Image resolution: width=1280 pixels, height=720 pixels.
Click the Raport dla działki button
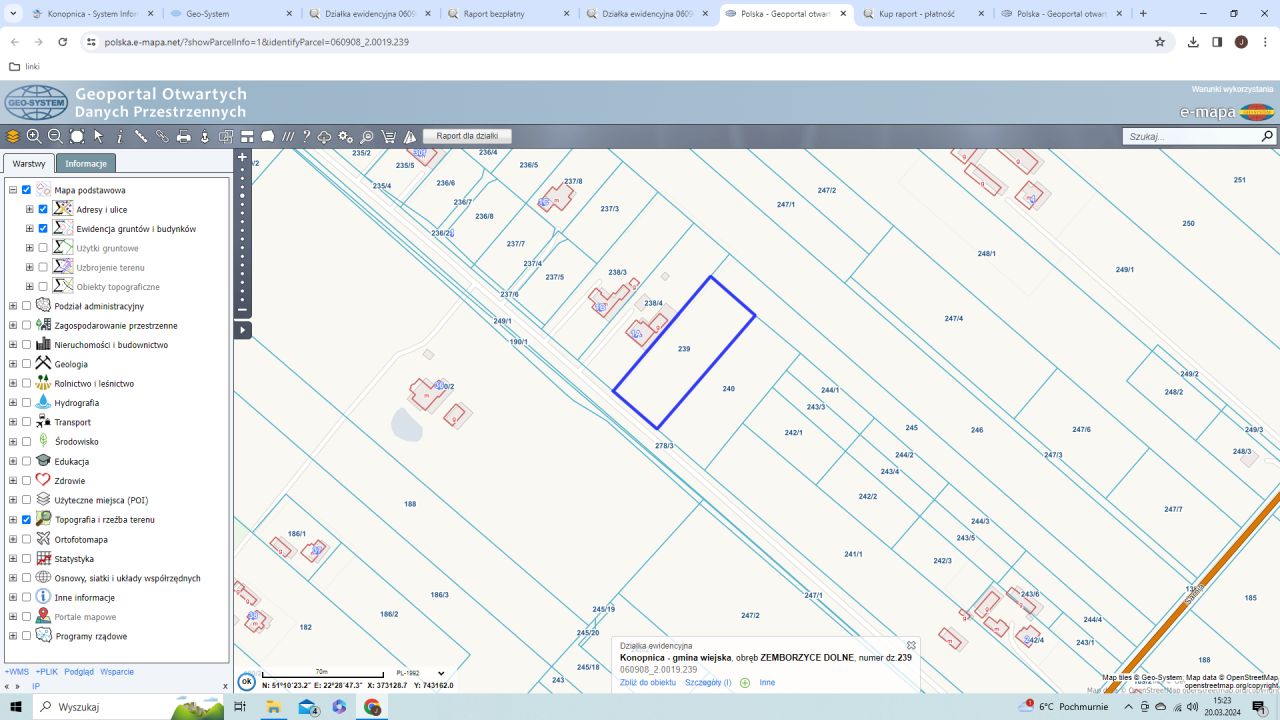click(x=467, y=136)
